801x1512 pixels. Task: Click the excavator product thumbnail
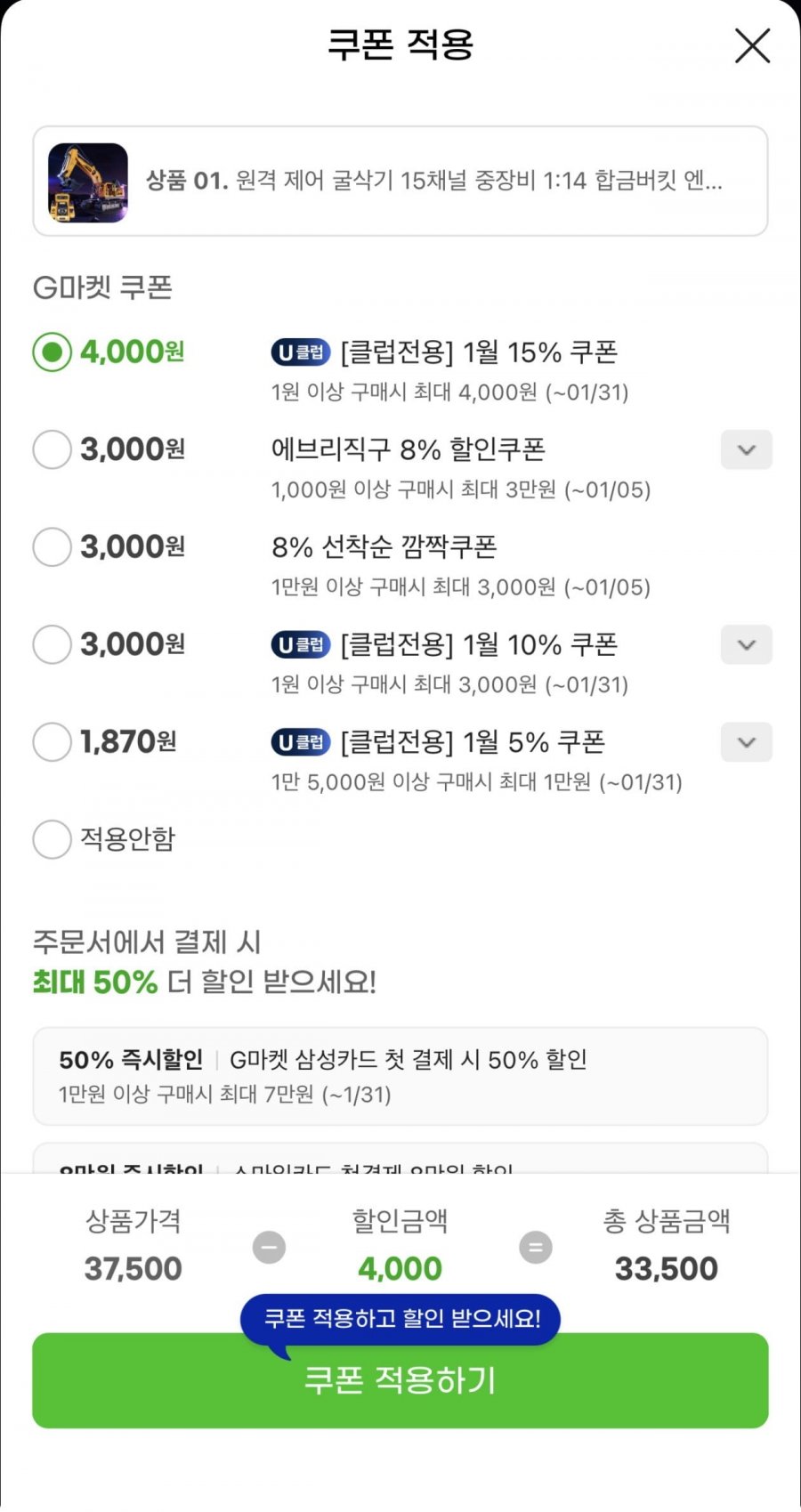pyautogui.click(x=88, y=182)
